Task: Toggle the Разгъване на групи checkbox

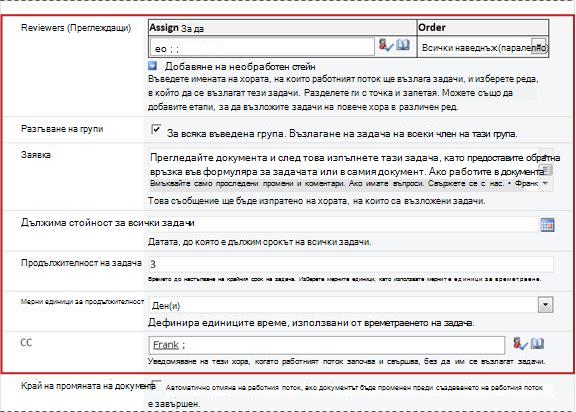Action: (x=156, y=129)
